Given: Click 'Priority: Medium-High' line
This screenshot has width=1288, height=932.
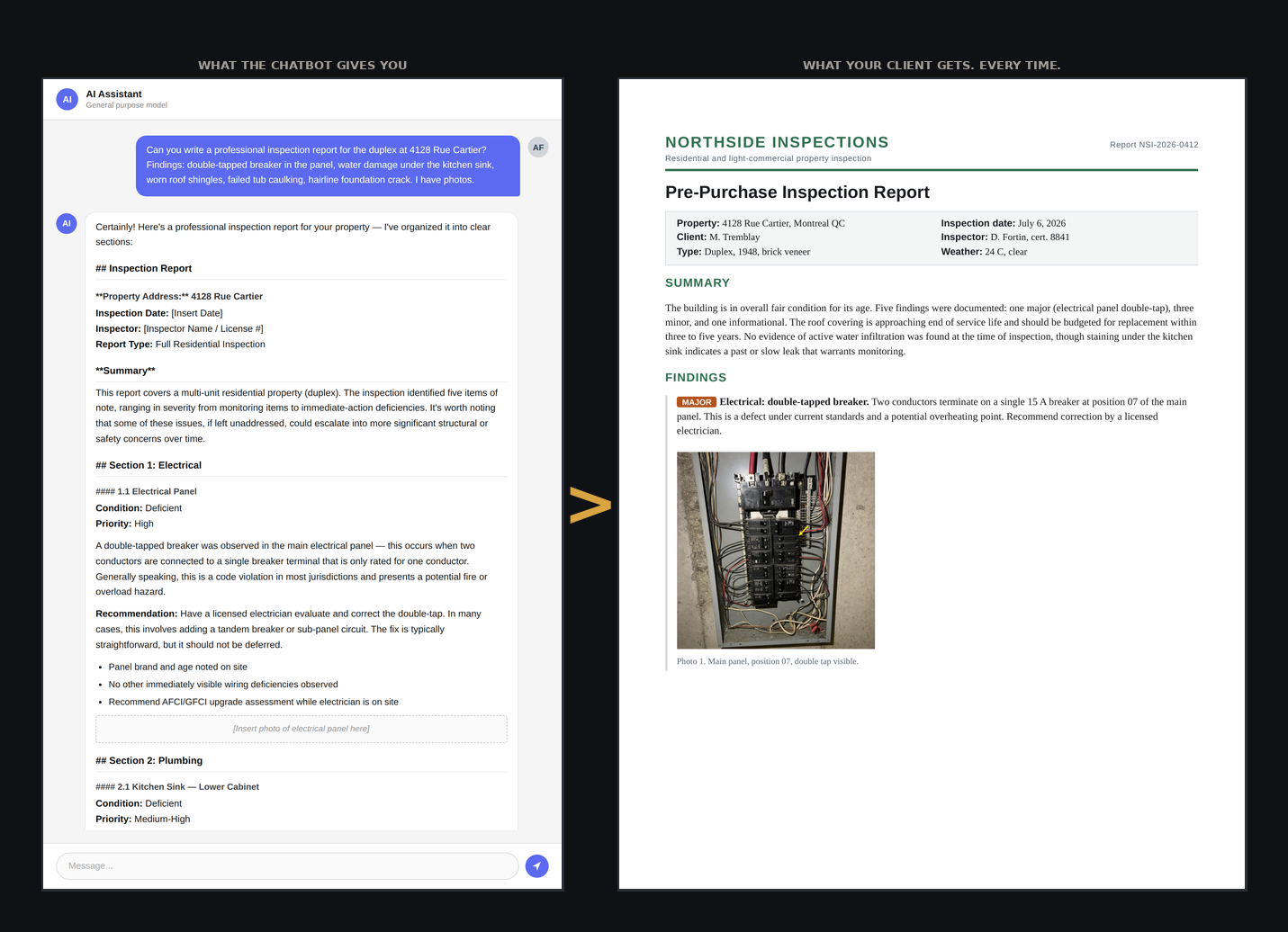Looking at the screenshot, I should 143,819.
